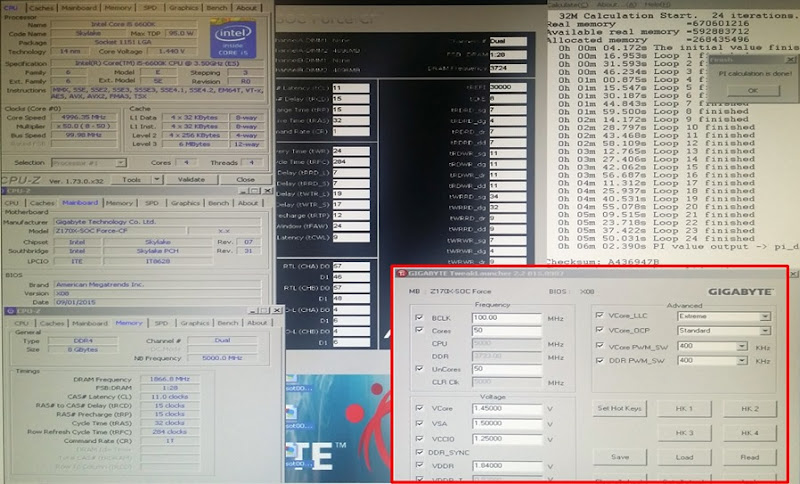Click the Cores ratio field in TweakLauncher

click(507, 330)
